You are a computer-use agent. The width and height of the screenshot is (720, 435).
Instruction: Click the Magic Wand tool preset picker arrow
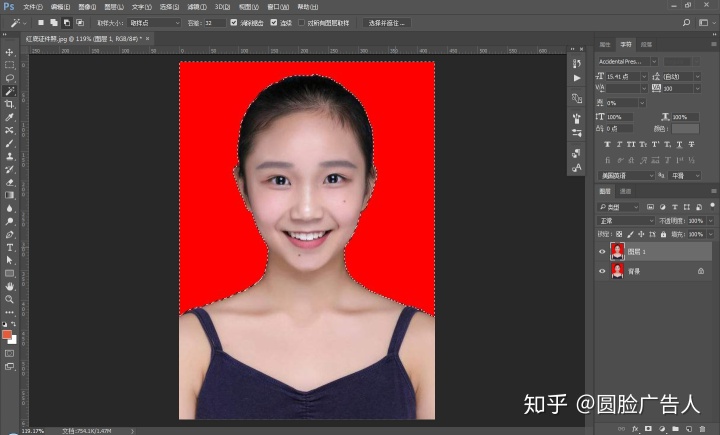click(24, 23)
